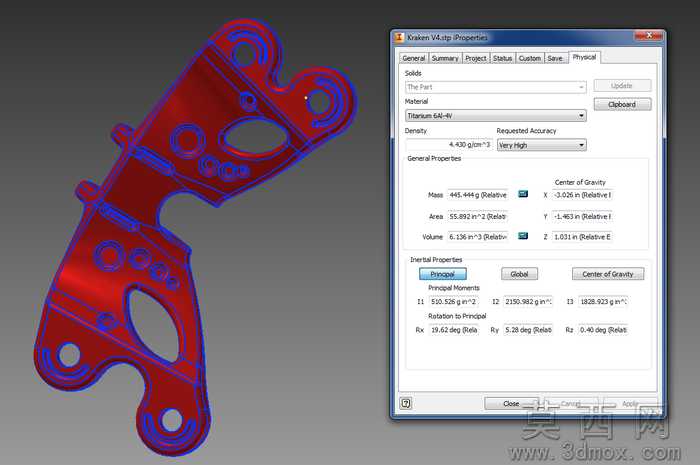
Task: Click the calculator icon next to Volume
Action: coord(523,236)
